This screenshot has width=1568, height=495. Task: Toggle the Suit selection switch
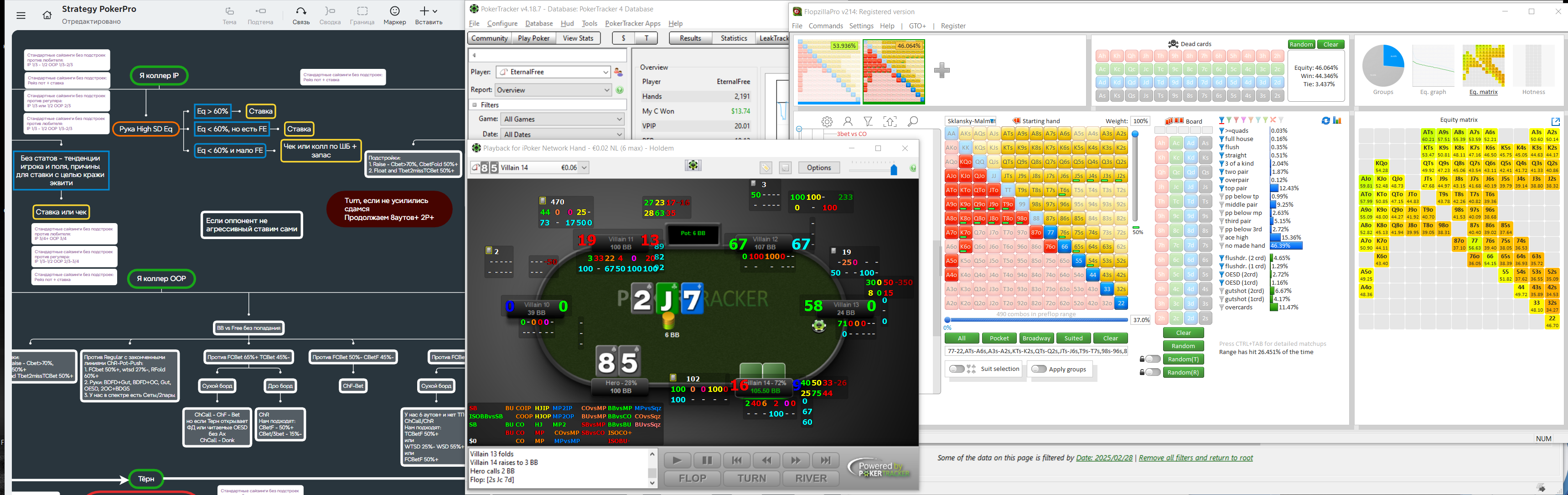pos(957,369)
